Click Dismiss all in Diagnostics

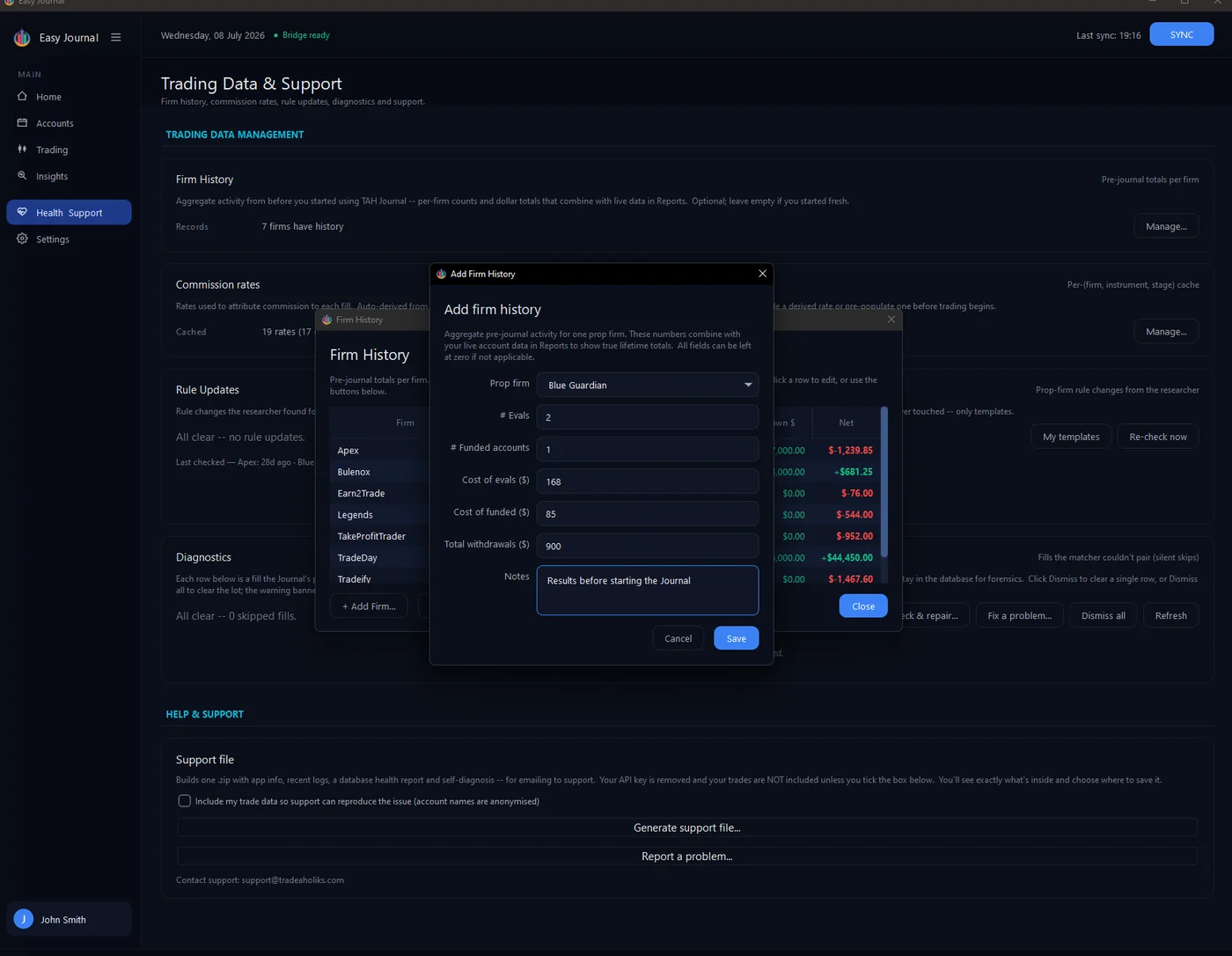point(1103,615)
